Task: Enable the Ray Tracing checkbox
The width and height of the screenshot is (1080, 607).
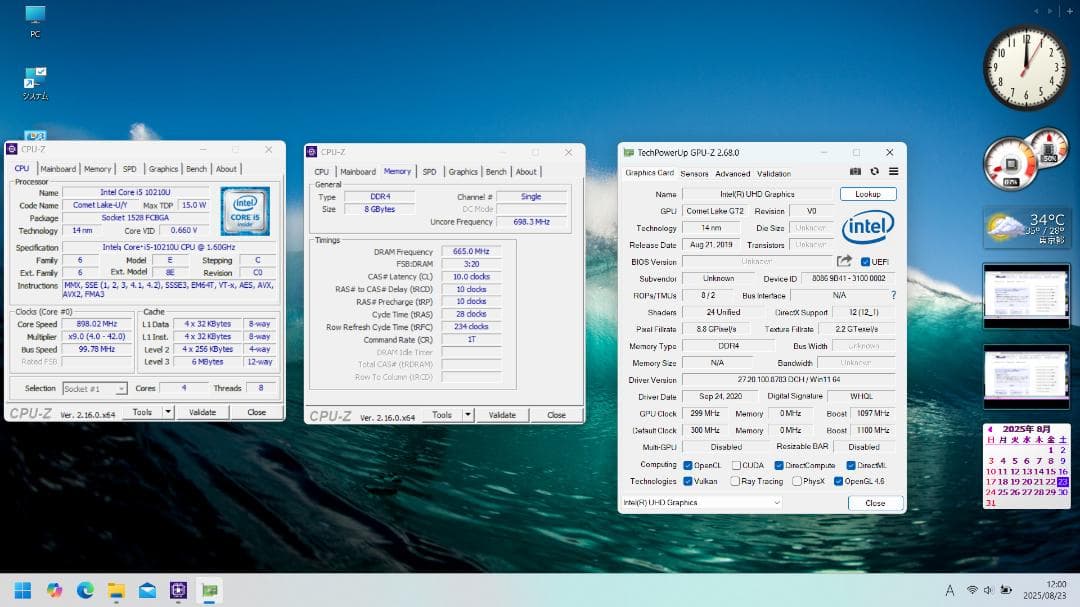Action: click(x=735, y=481)
